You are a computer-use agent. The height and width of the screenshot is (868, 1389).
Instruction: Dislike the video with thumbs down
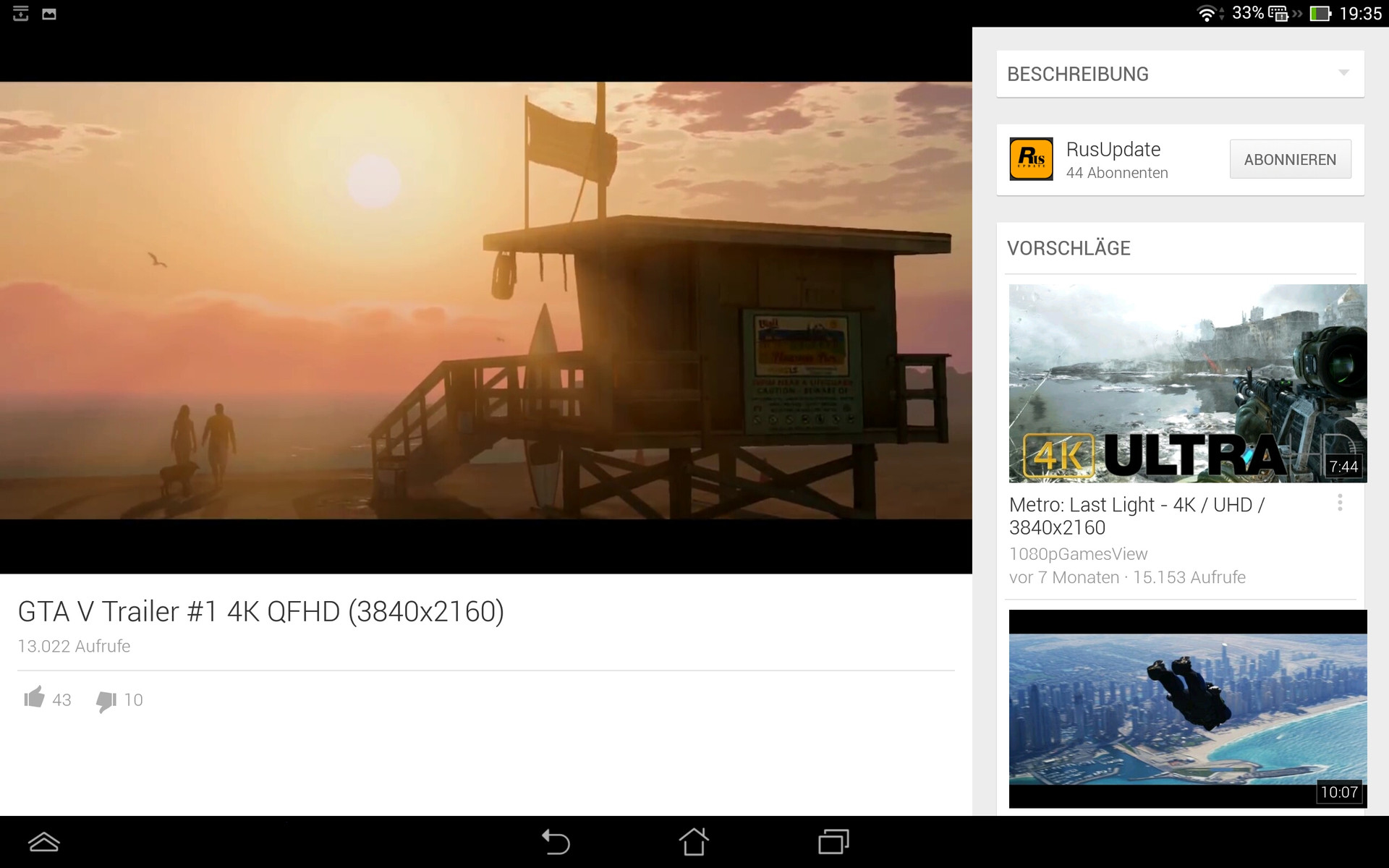point(106,700)
